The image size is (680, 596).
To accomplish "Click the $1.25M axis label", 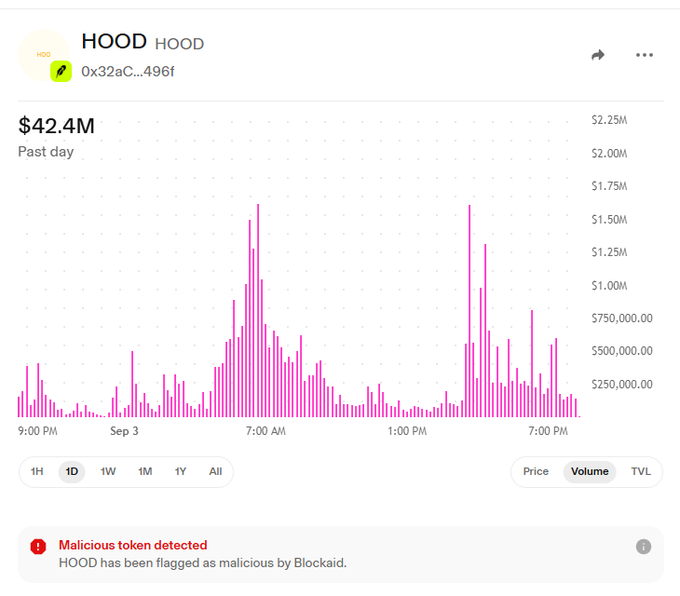I will pyautogui.click(x=609, y=252).
